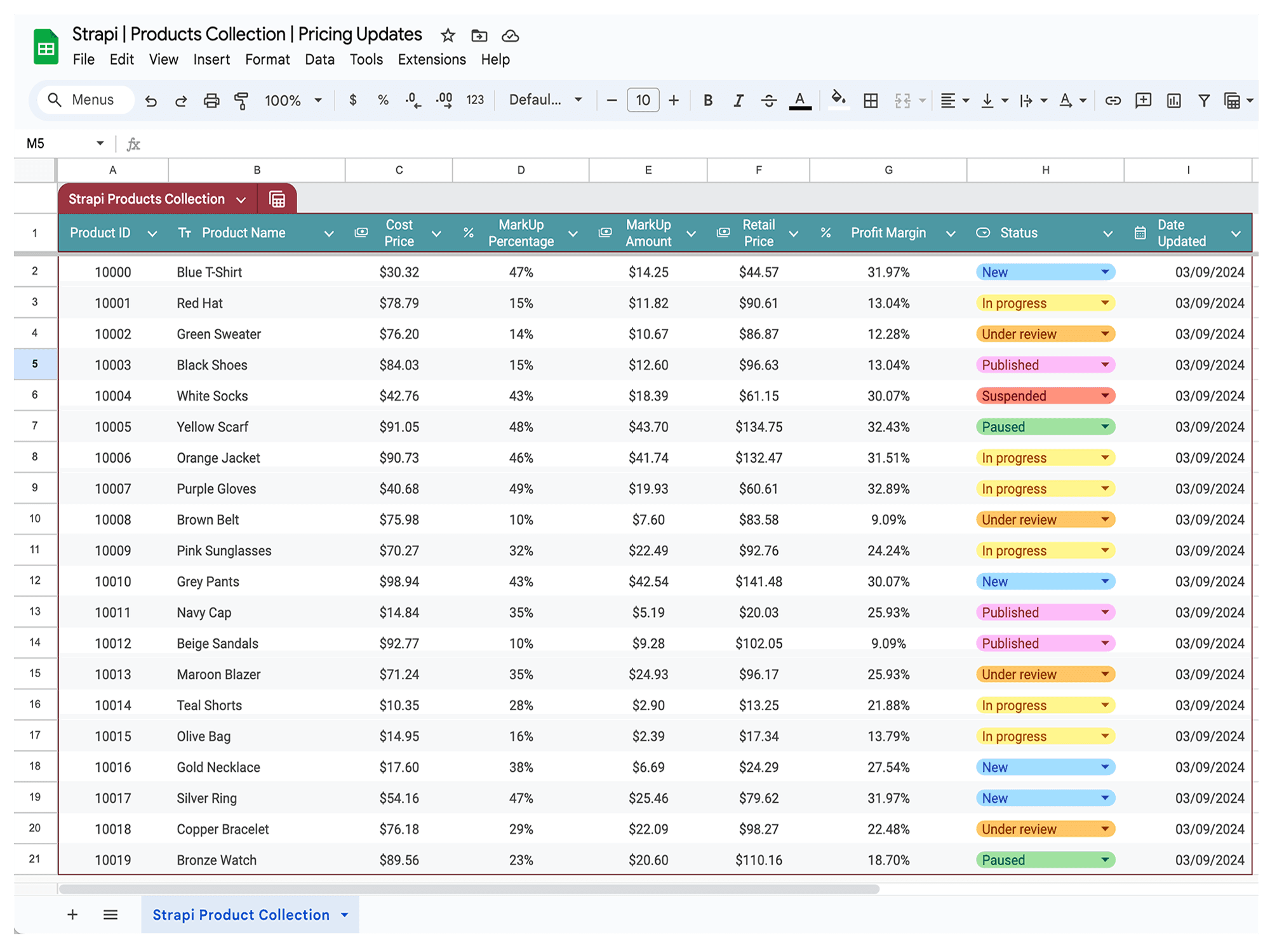Open the Insert menu
This screenshot has width=1270, height=952.
pyautogui.click(x=211, y=60)
